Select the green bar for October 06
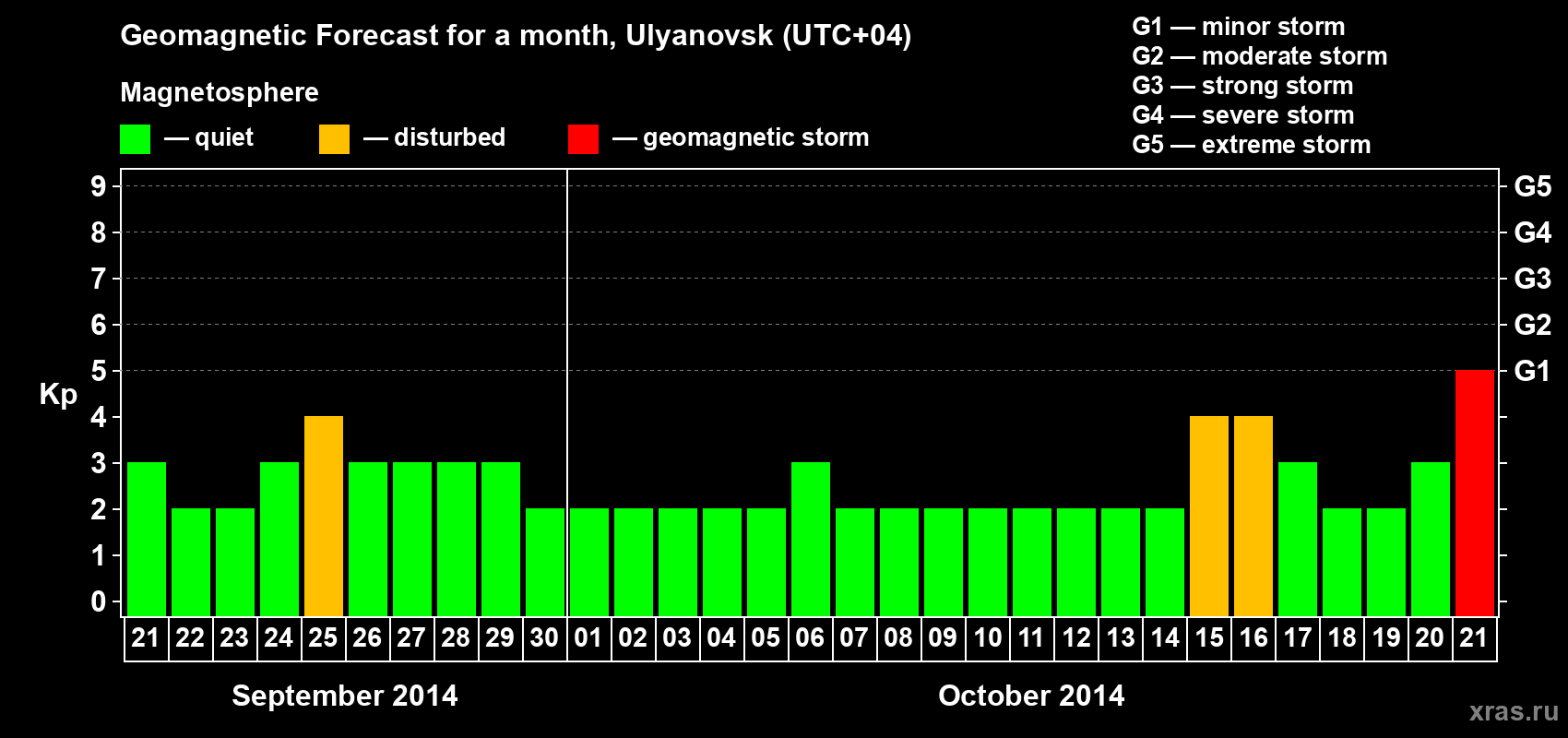This screenshot has width=1568, height=738. click(811, 539)
